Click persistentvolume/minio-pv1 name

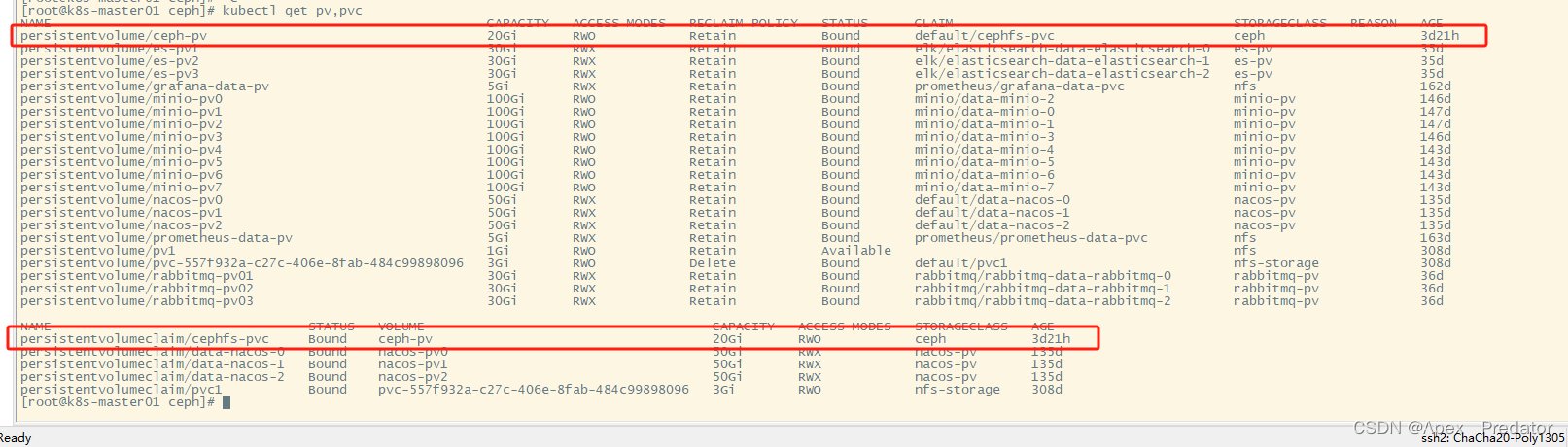pyautogui.click(x=122, y=112)
